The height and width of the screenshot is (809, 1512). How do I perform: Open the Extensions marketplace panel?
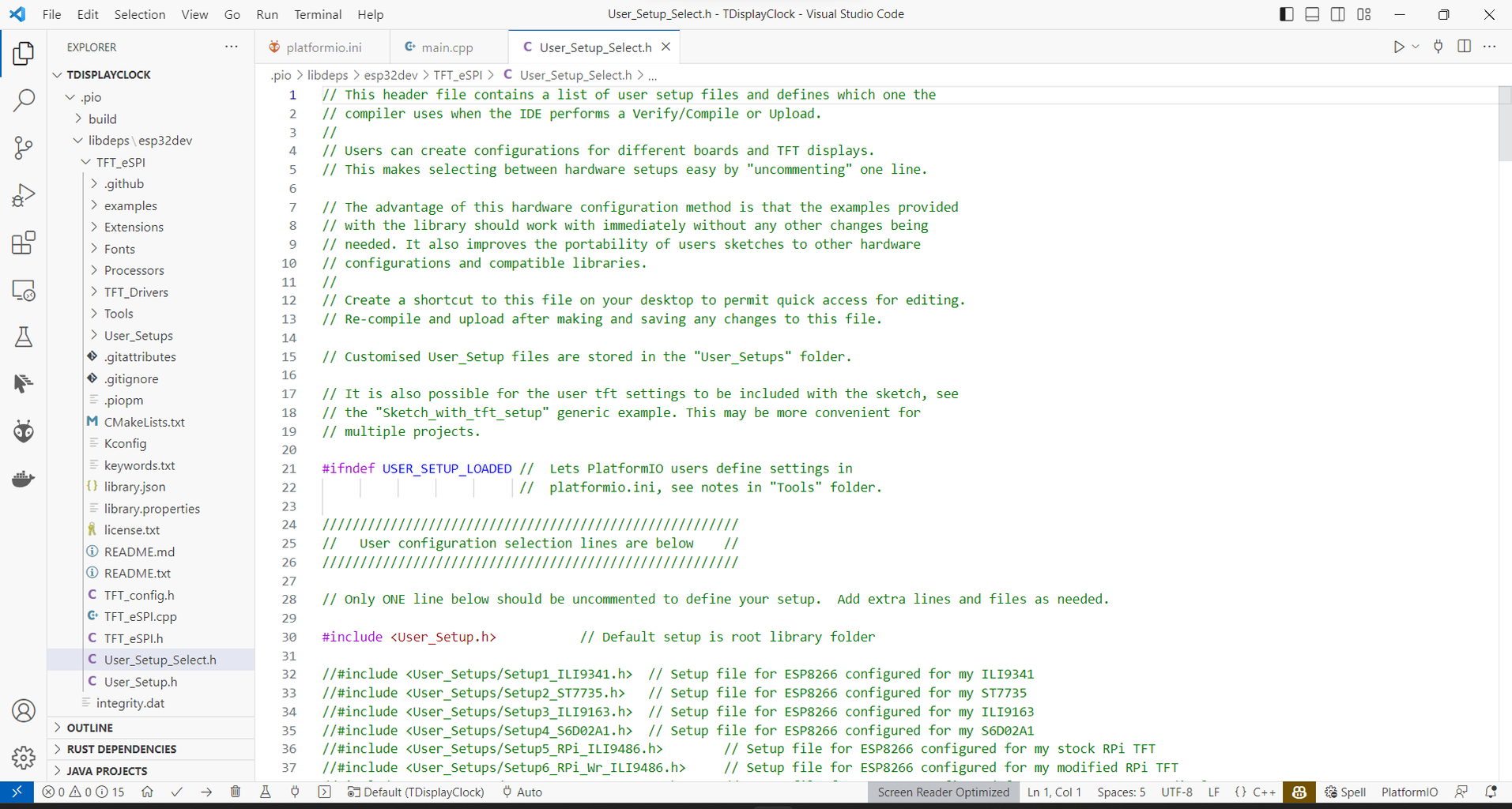click(x=24, y=243)
